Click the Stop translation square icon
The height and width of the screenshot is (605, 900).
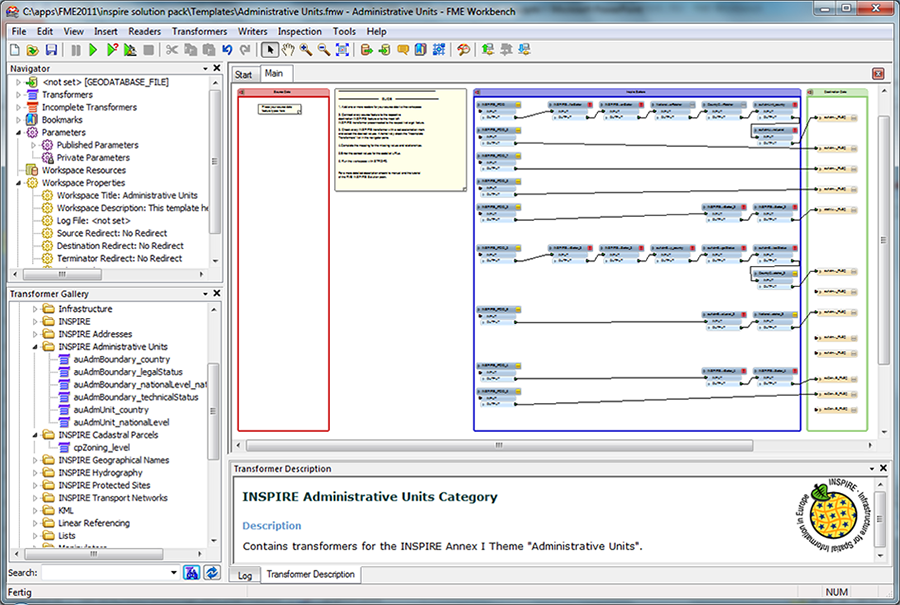[x=149, y=51]
